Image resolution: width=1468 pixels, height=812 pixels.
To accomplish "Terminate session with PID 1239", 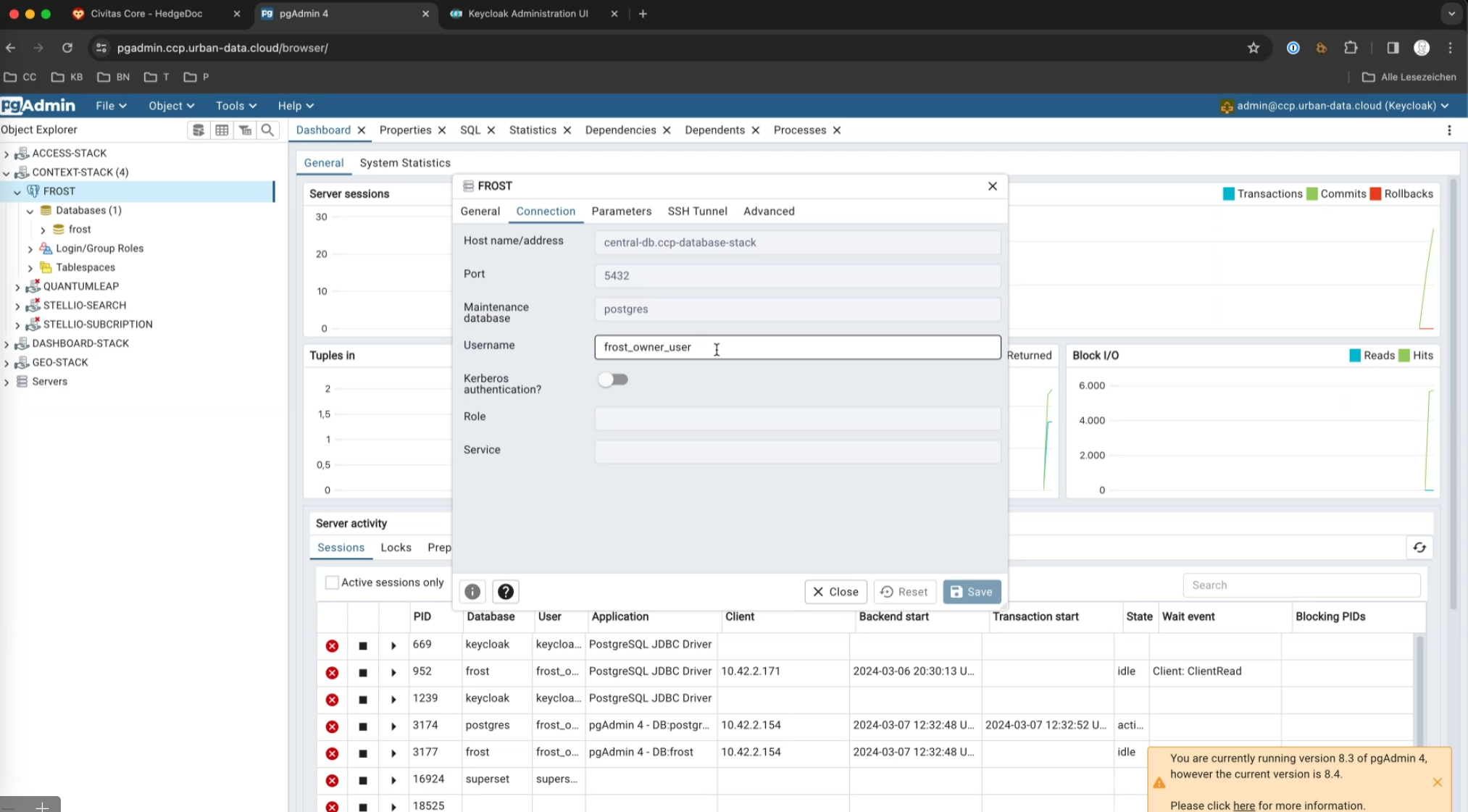I will (332, 700).
